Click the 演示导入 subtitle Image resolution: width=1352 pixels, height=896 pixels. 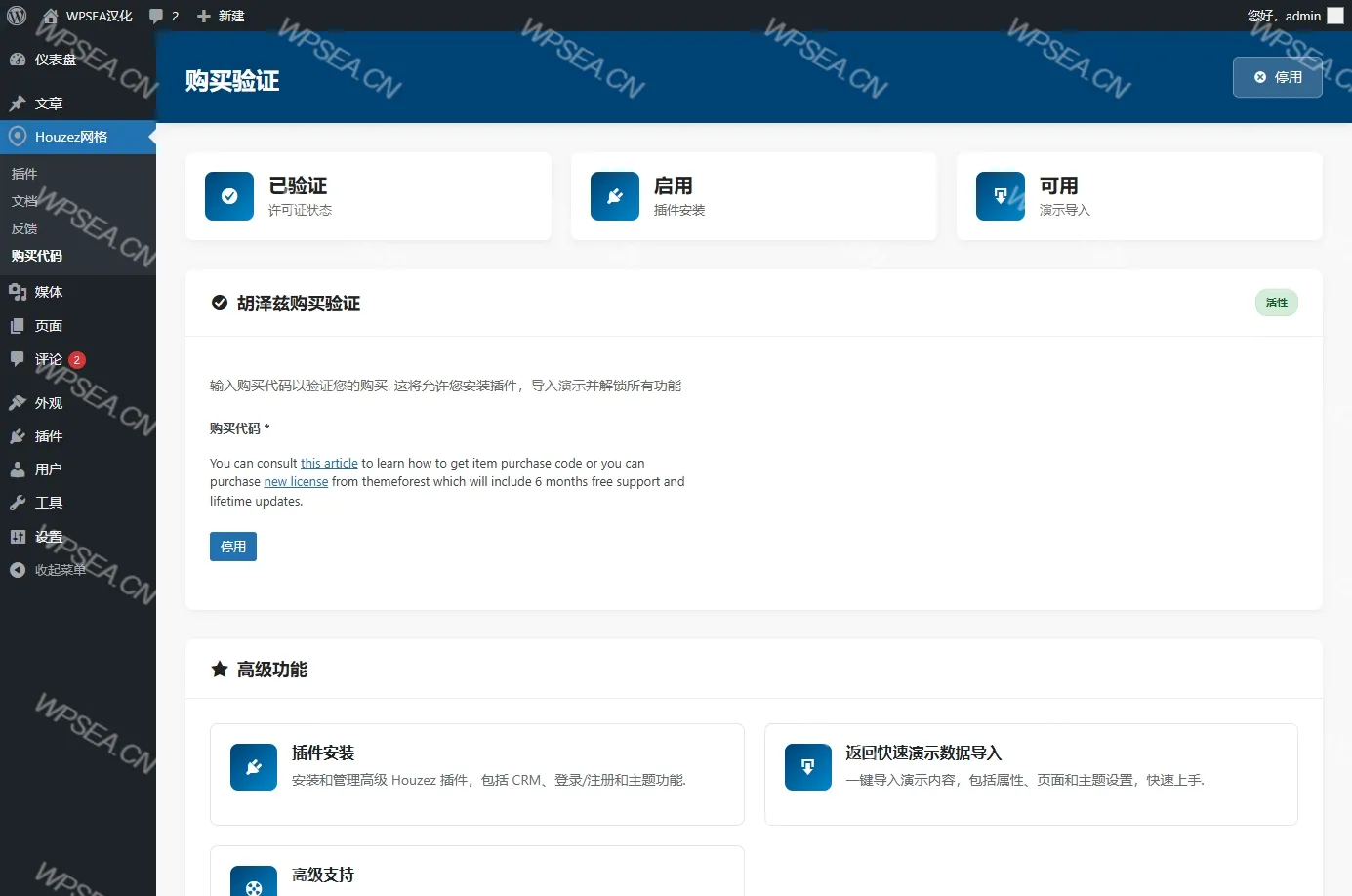click(x=1065, y=210)
